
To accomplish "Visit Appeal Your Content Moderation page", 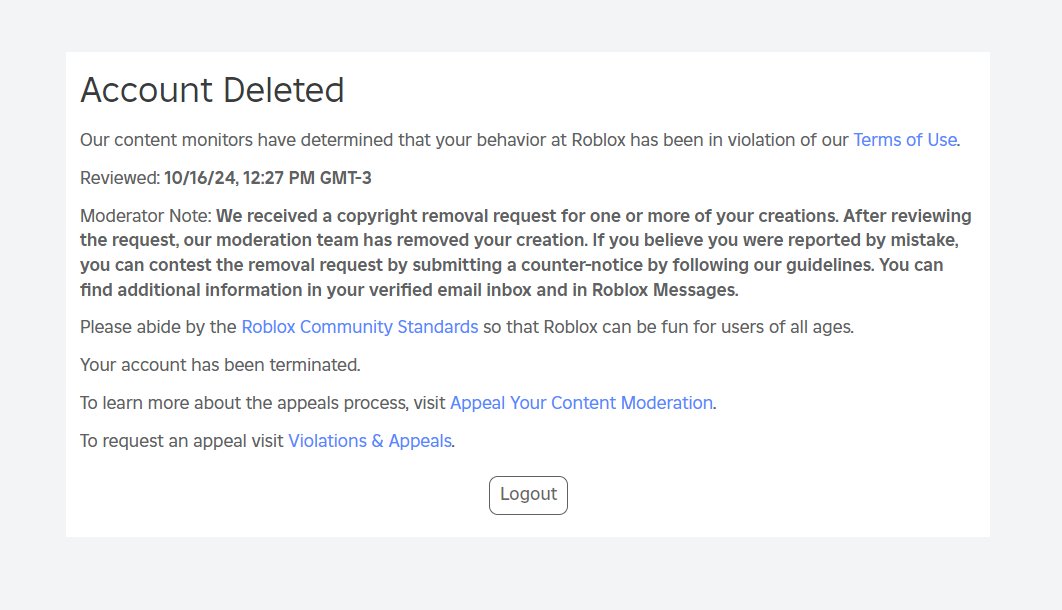I will coord(581,403).
